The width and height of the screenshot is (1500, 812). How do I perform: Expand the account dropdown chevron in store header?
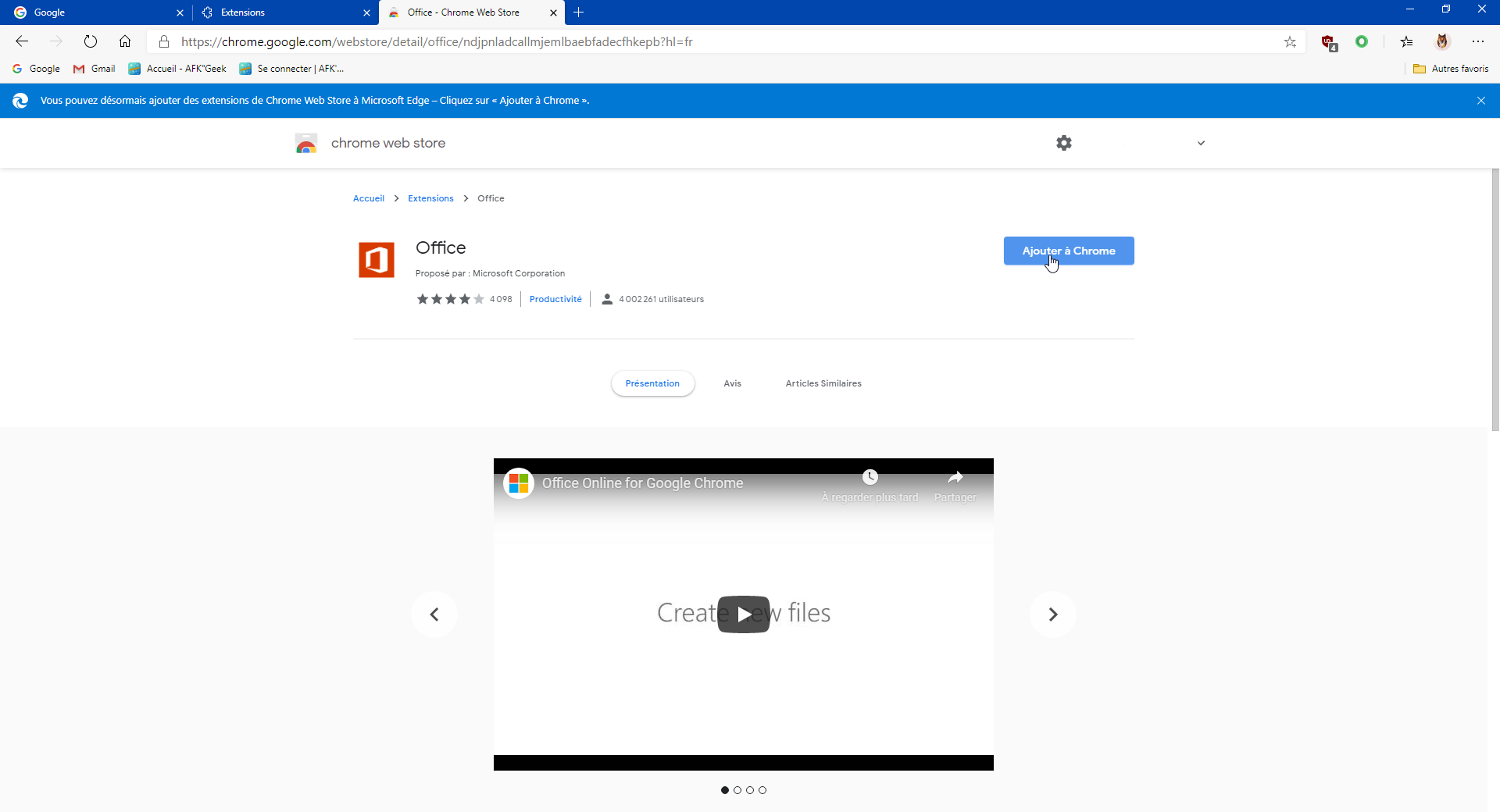pyautogui.click(x=1202, y=143)
